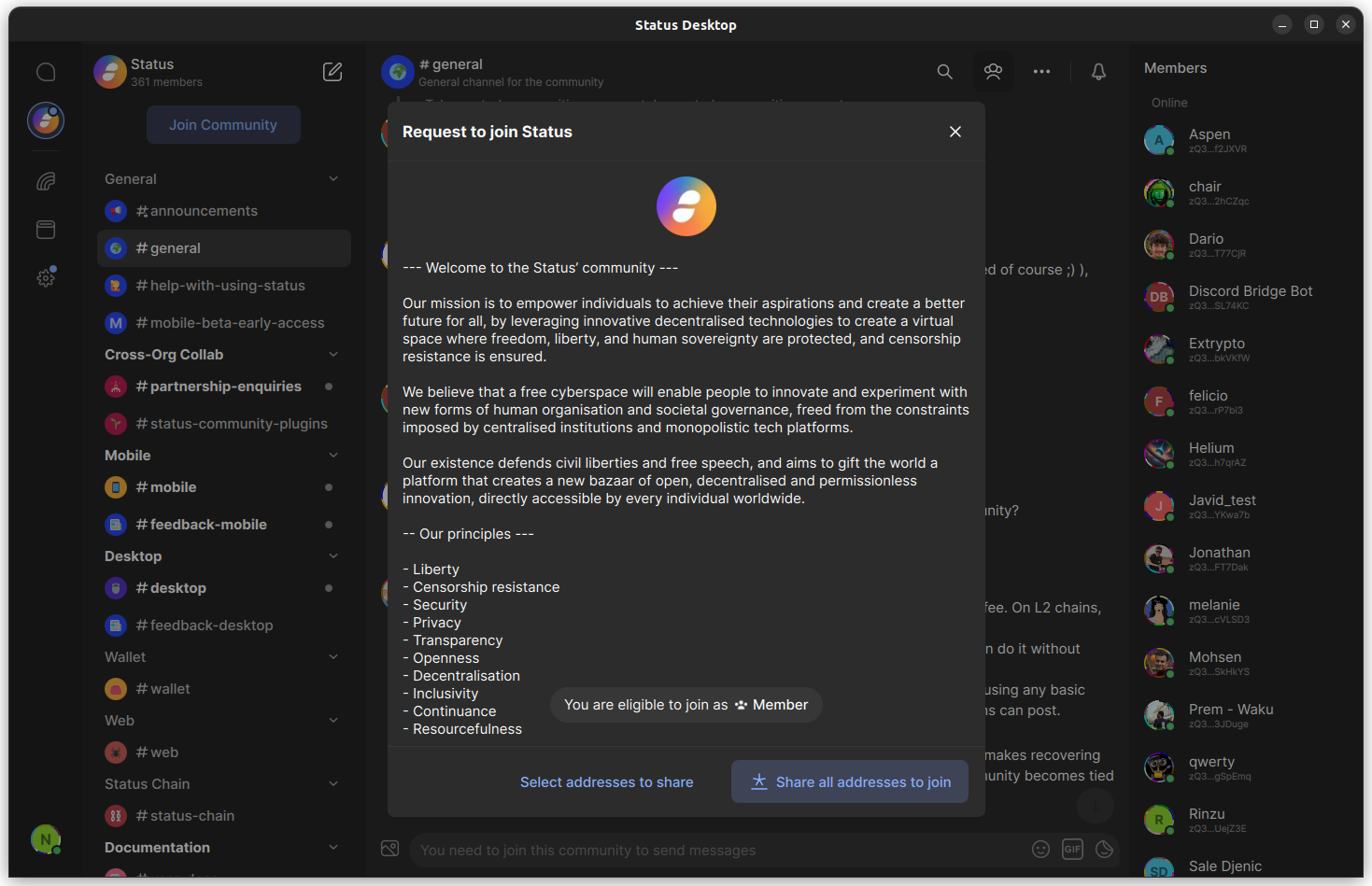Screen dimensions: 1372x886
Task: Click the Status community avatar in header
Action: point(110,72)
